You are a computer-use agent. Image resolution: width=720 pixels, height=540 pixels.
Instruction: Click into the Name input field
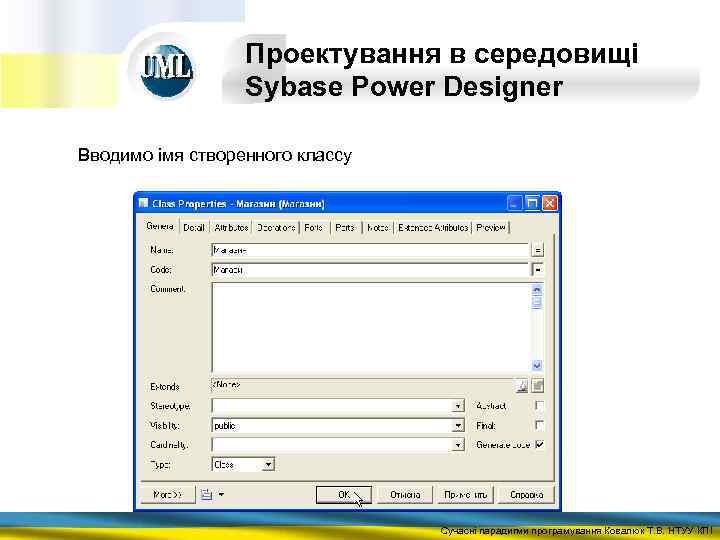370,250
